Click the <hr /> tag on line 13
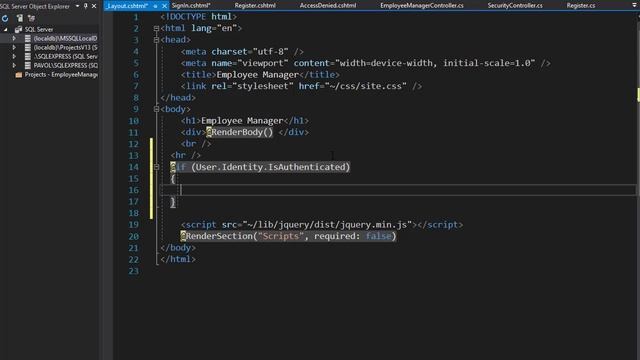 point(186,156)
